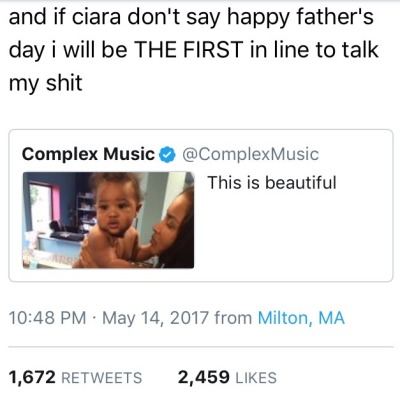
Task: Click the word 'from' before the location
Action: pos(233,317)
